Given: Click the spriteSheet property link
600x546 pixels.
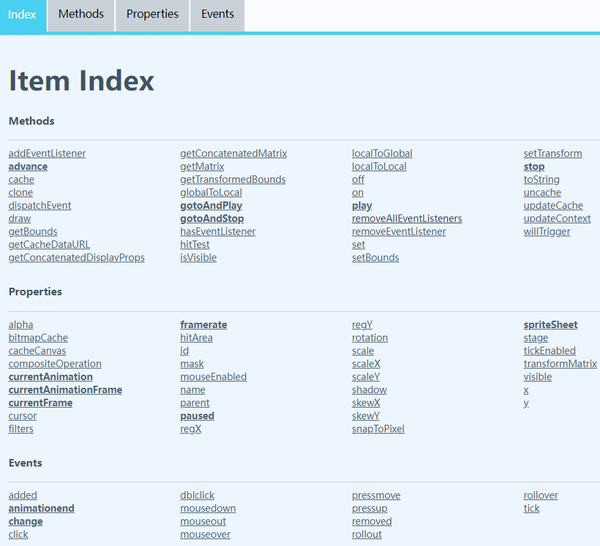Looking at the screenshot, I should pyautogui.click(x=550, y=325).
